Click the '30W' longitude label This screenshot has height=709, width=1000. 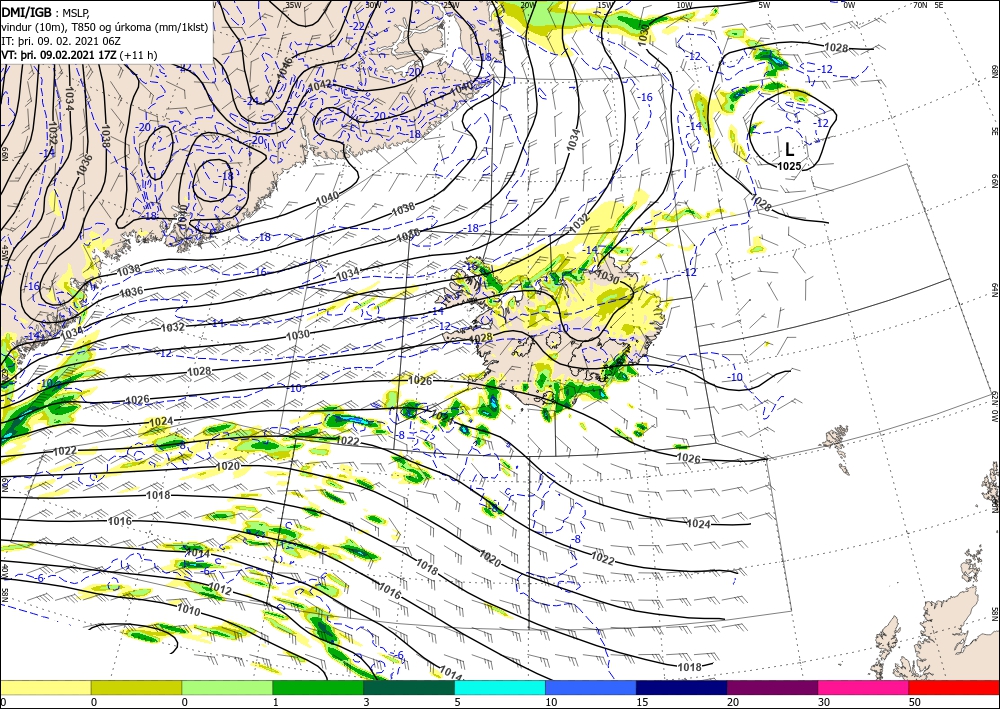coord(373,5)
